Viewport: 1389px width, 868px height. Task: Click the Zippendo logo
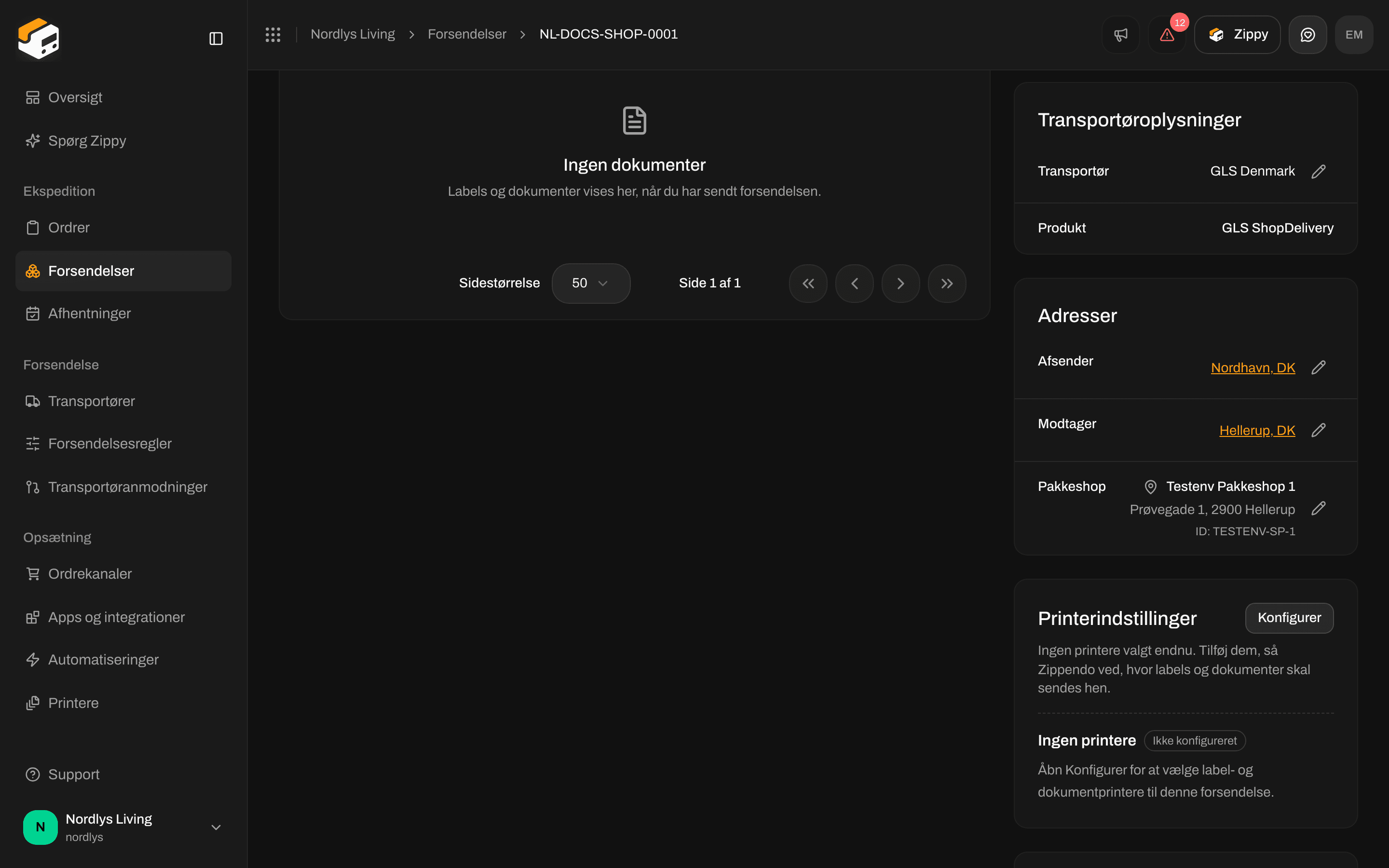point(39,39)
